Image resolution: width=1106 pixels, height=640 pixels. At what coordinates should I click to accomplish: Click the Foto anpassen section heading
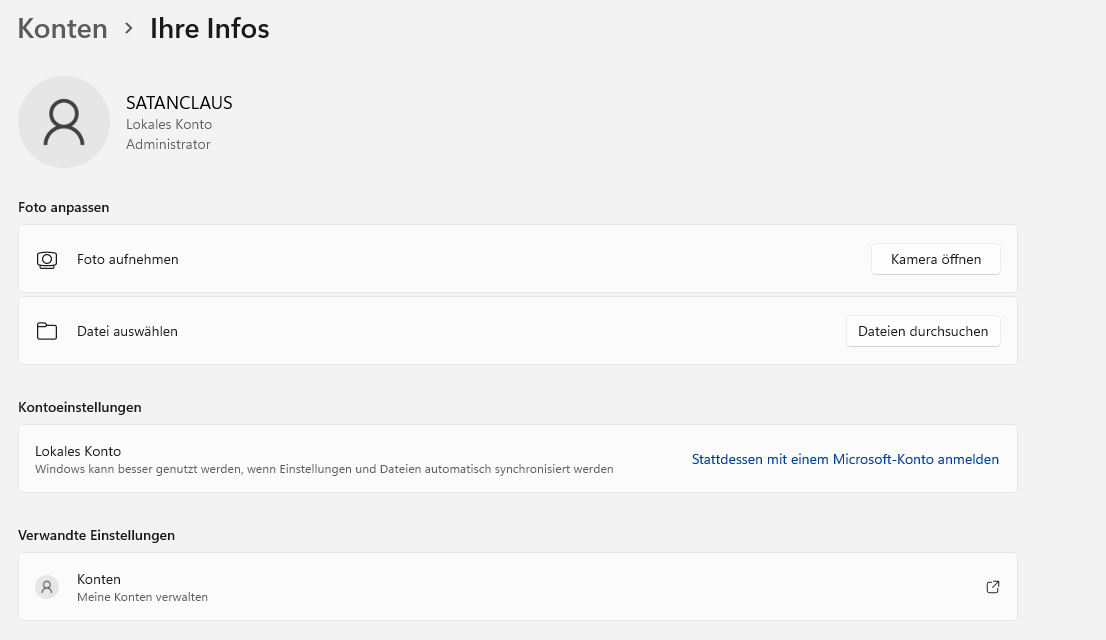pos(64,207)
